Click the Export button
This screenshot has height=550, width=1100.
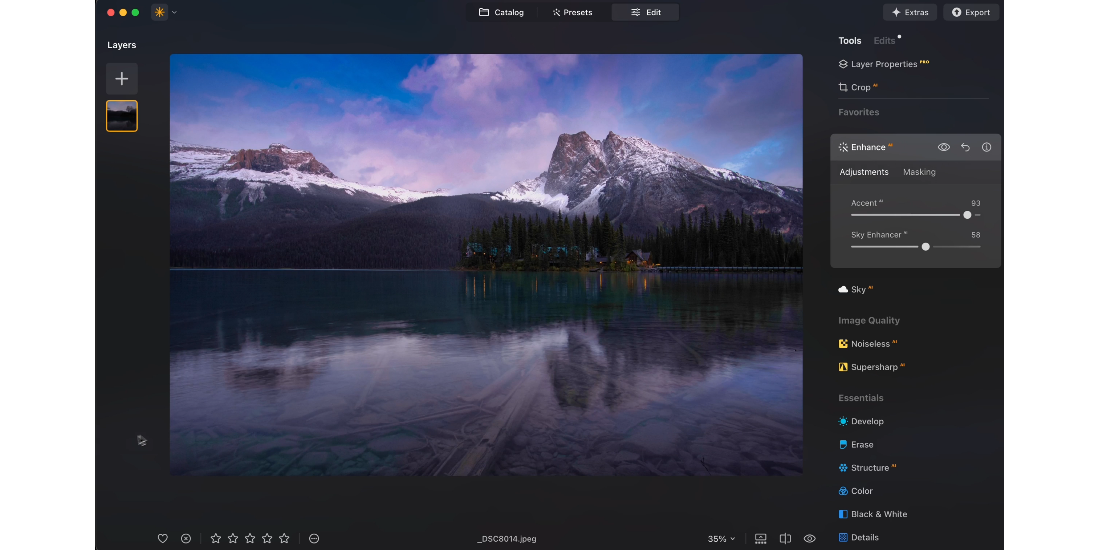pos(971,12)
